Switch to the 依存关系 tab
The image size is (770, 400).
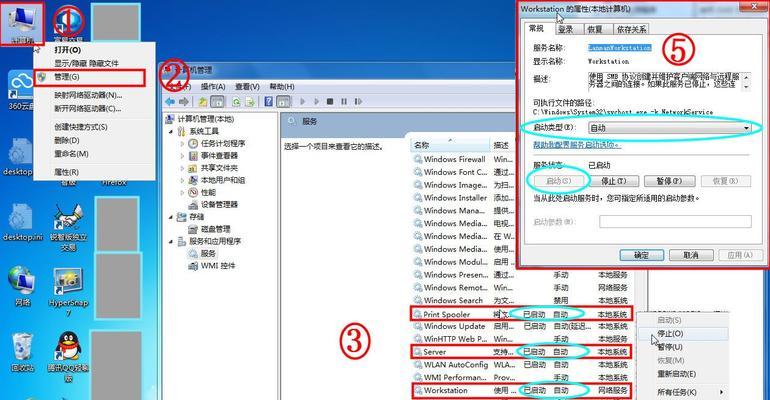[x=632, y=29]
